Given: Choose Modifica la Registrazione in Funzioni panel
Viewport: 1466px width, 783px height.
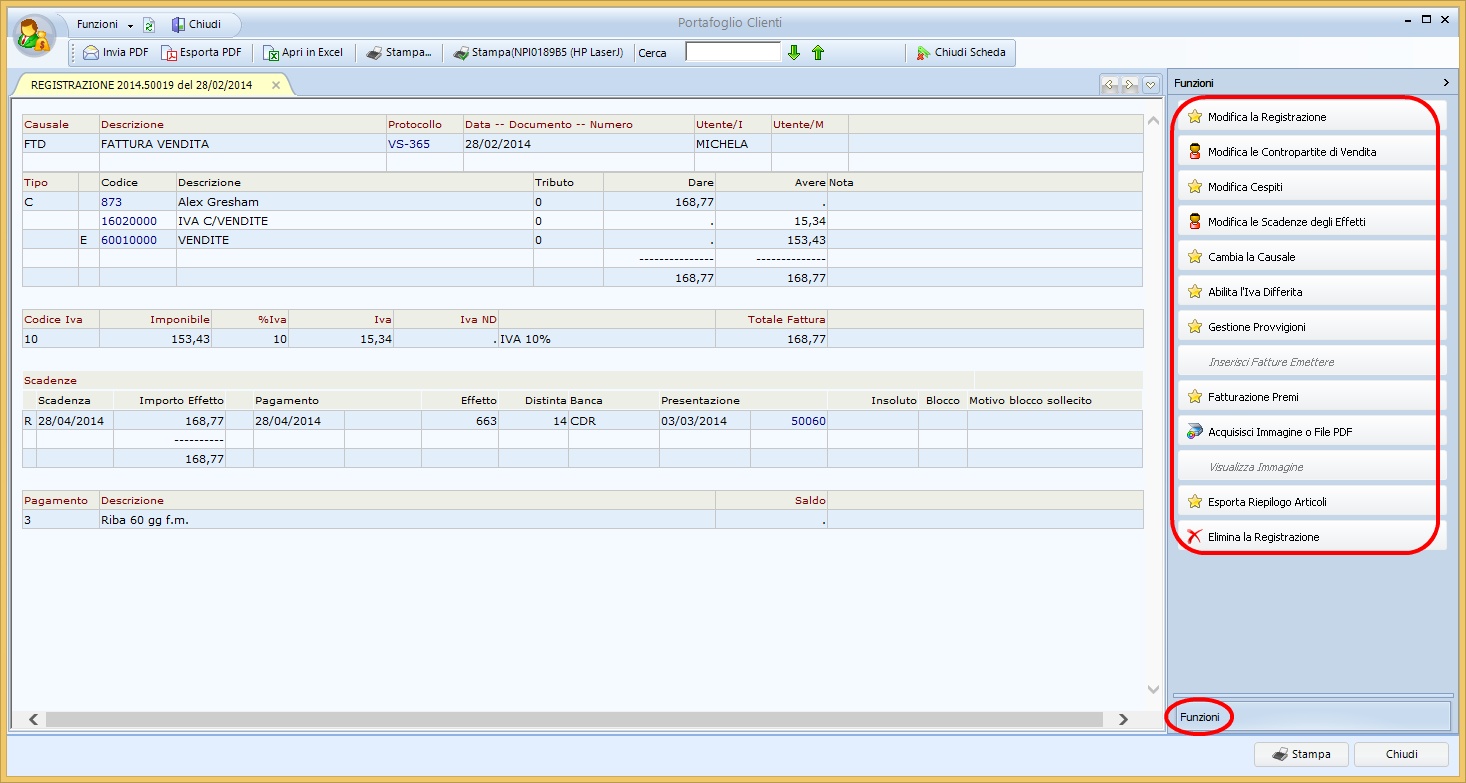Looking at the screenshot, I should pos(1266,117).
